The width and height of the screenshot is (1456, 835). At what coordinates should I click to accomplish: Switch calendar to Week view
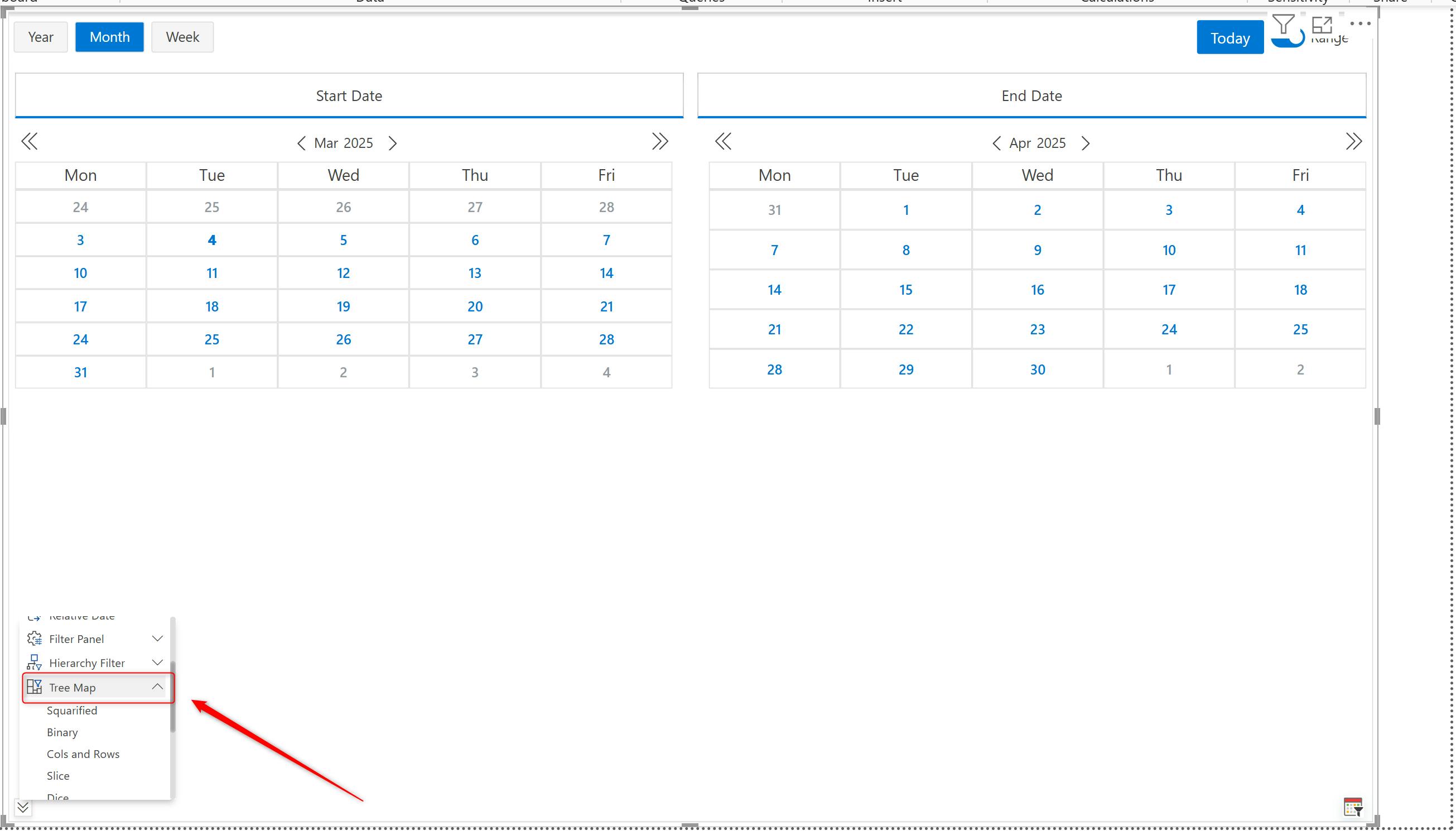pyautogui.click(x=182, y=37)
